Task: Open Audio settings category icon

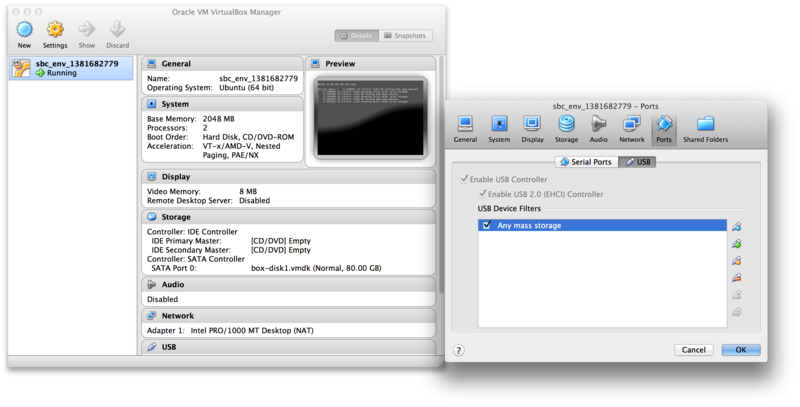Action: [598, 129]
